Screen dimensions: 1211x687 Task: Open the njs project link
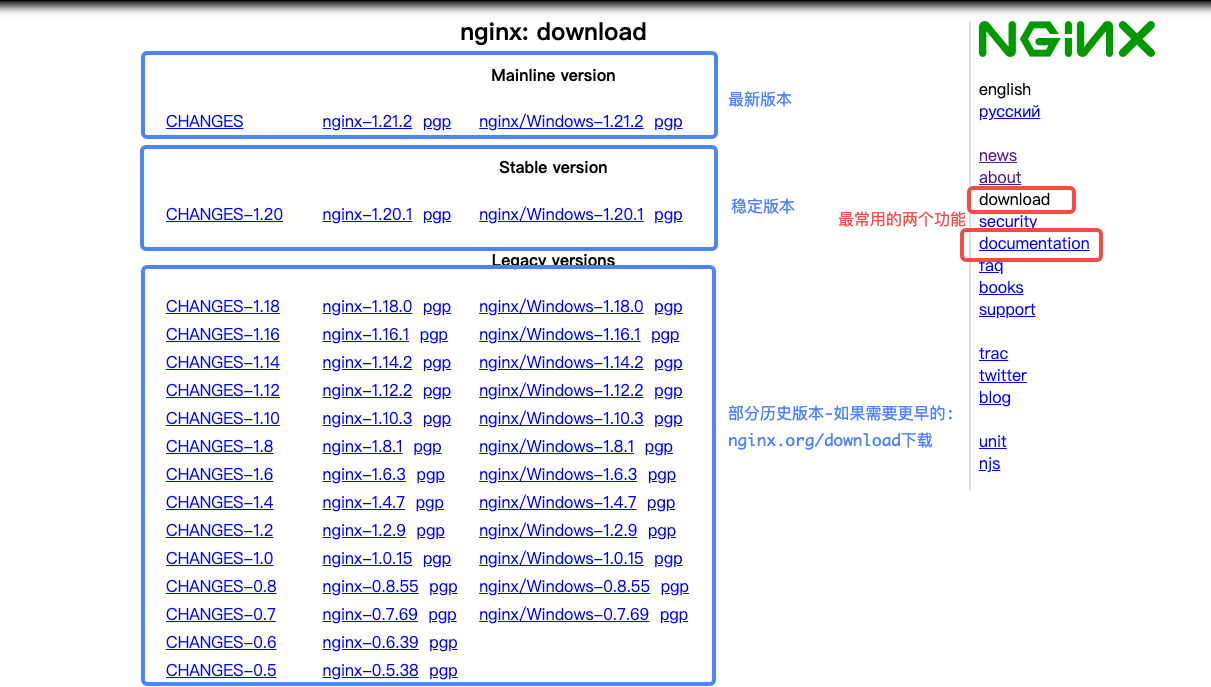click(x=989, y=464)
